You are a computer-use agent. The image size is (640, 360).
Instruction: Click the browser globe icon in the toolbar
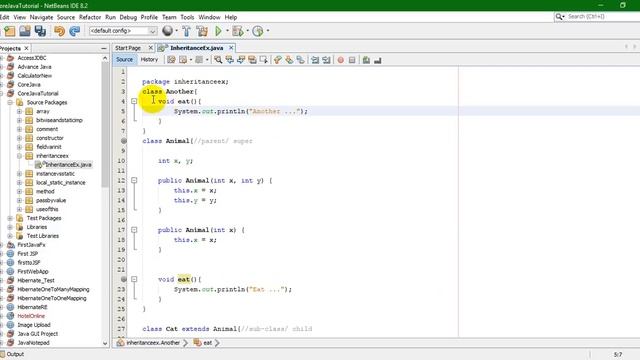167,31
